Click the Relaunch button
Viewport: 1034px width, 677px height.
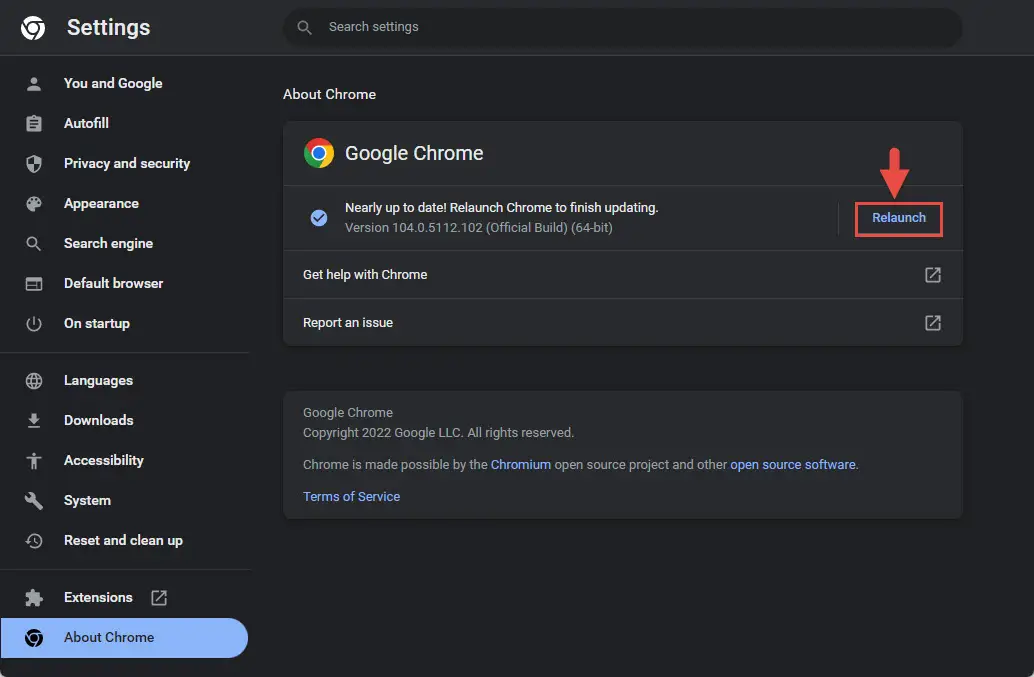point(898,218)
